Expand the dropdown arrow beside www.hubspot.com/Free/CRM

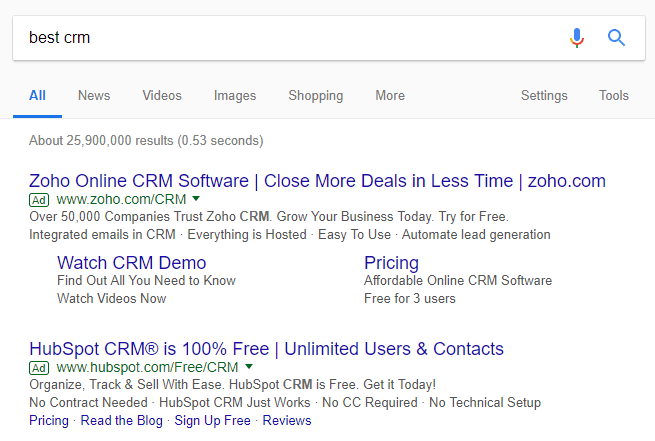coord(249,367)
